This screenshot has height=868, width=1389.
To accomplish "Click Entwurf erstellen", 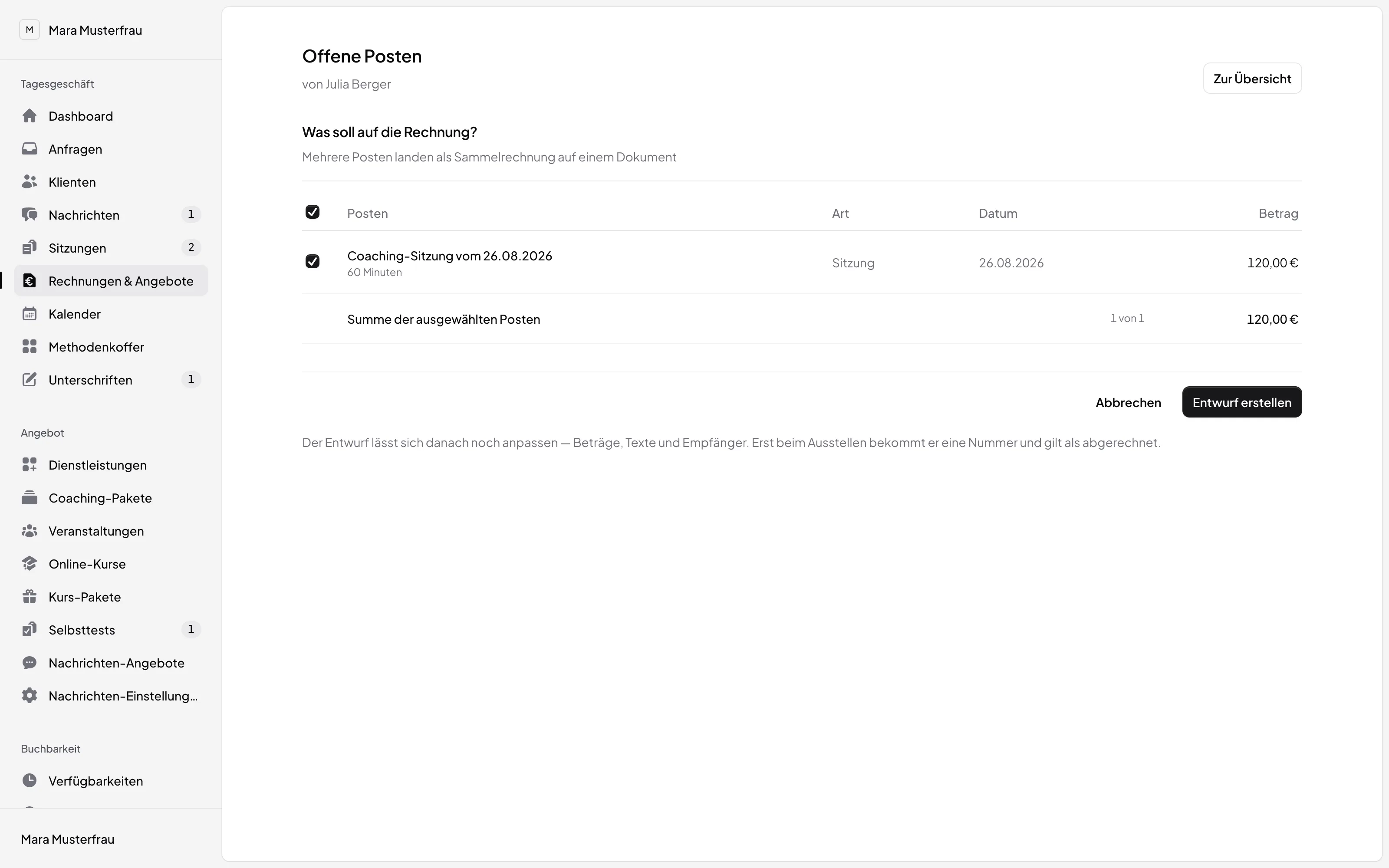I will point(1241,402).
